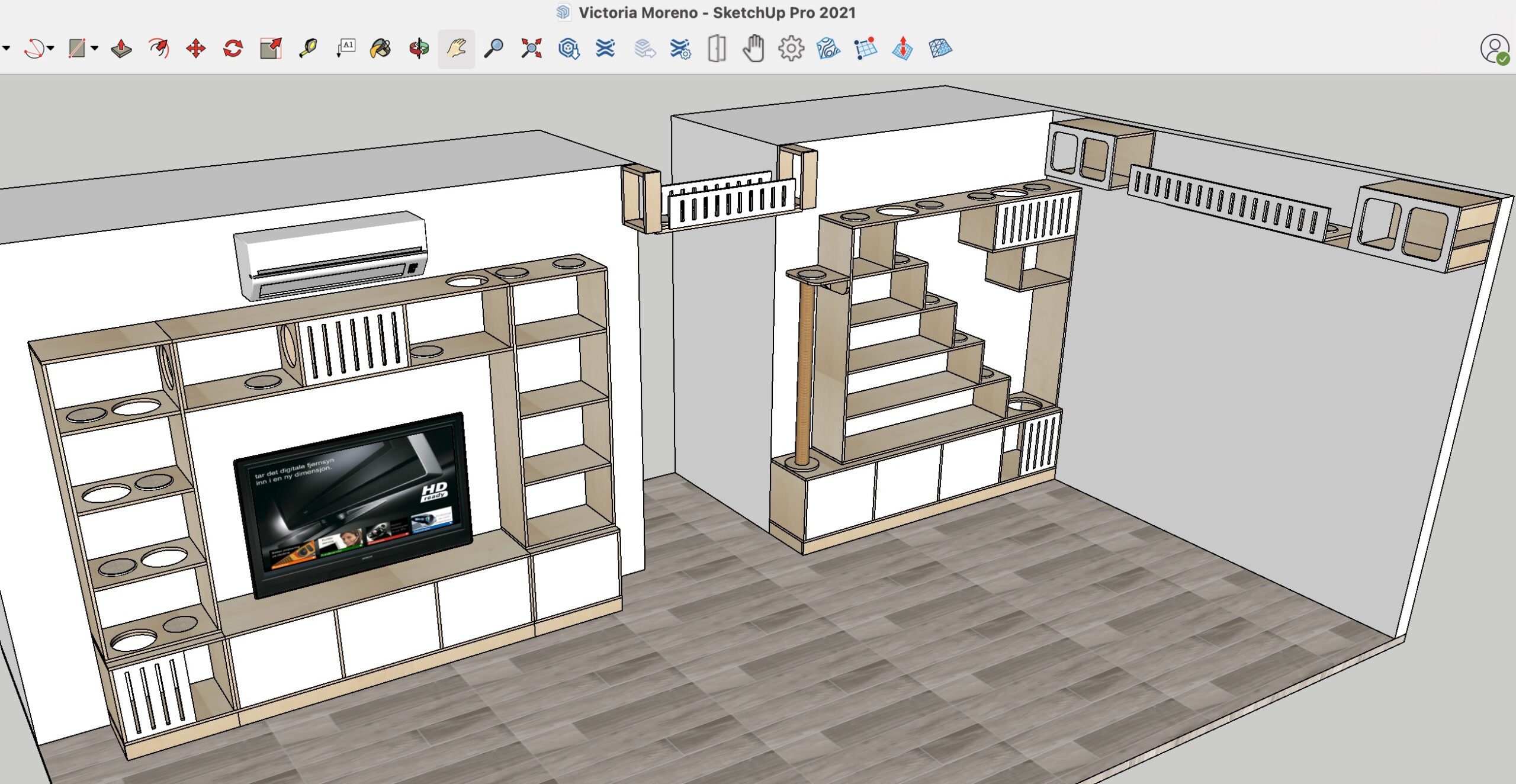Select the Sandbox Stamp mesh tool

click(940, 49)
